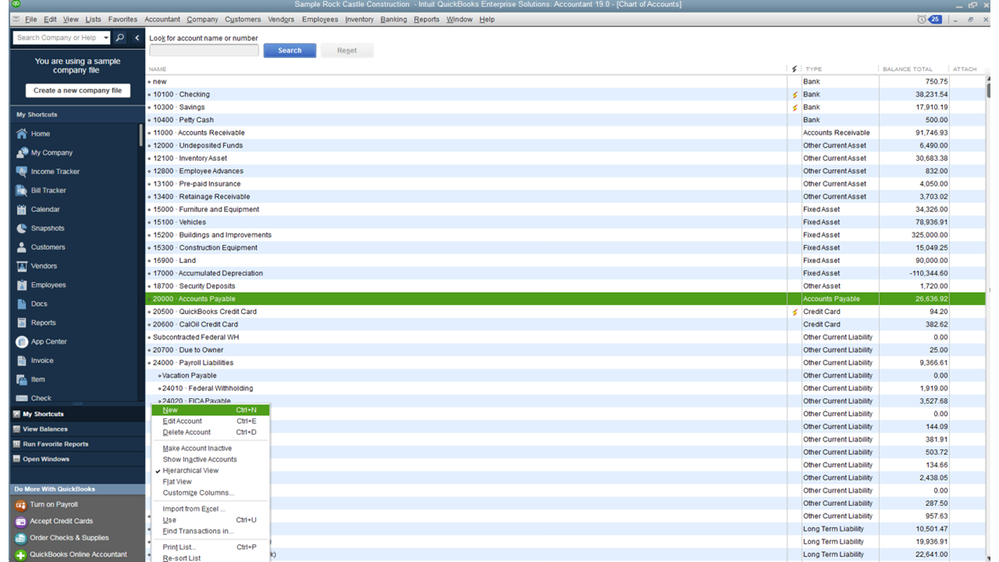Click Accept Credit Cards icon

point(20,521)
